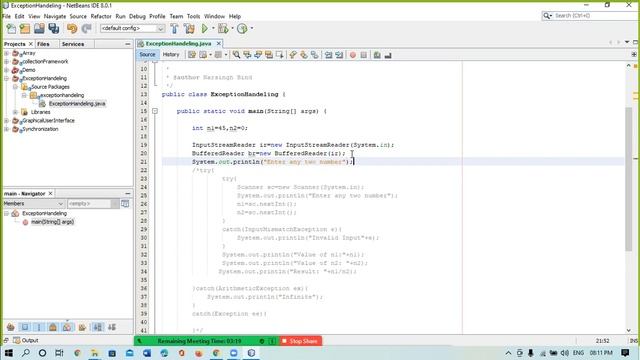Toggle Show Inherited Members in Navigator
Screen dimensions: 640x360
coord(11,327)
